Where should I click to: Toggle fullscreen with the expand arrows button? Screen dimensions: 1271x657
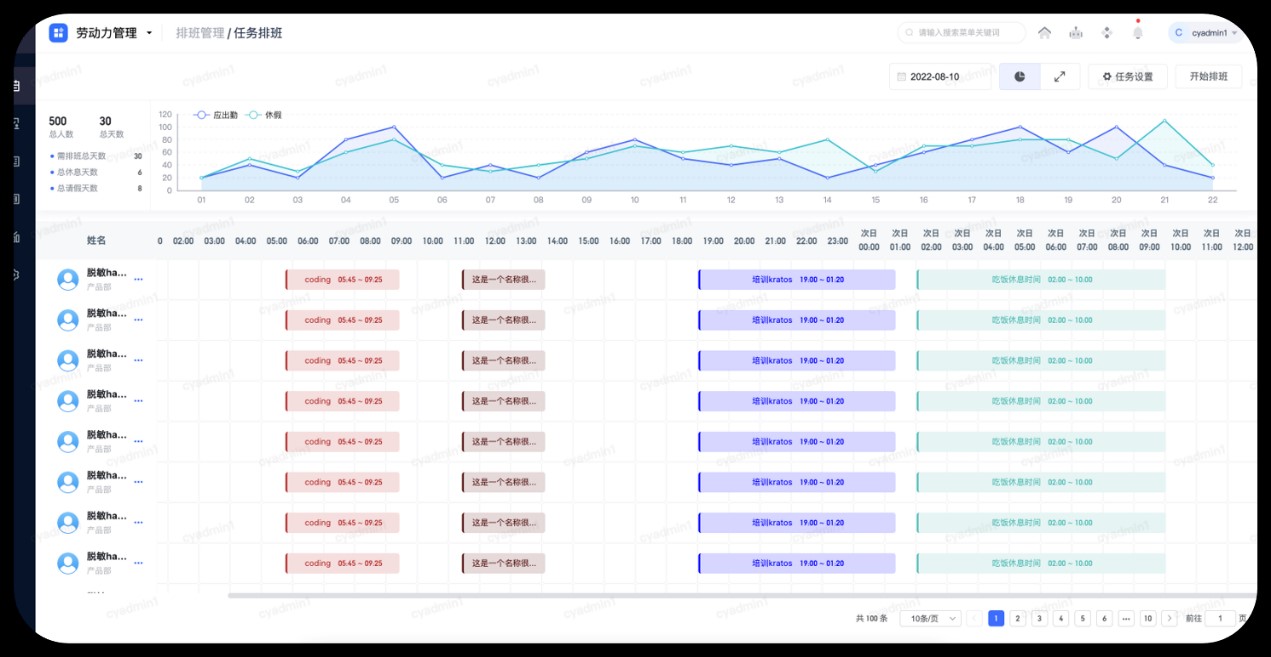(x=1060, y=77)
